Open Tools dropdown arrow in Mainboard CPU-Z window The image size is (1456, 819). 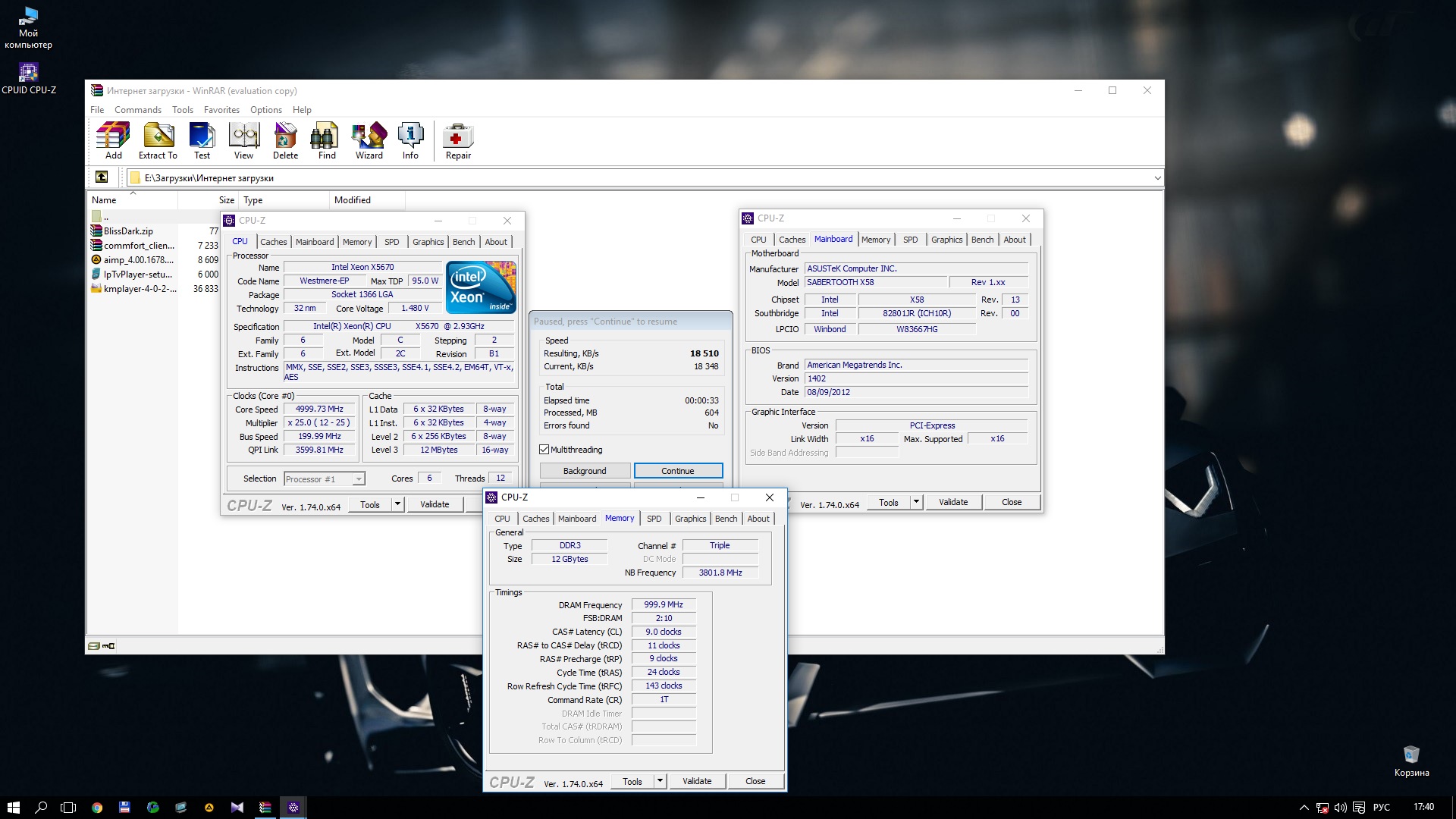pos(916,502)
